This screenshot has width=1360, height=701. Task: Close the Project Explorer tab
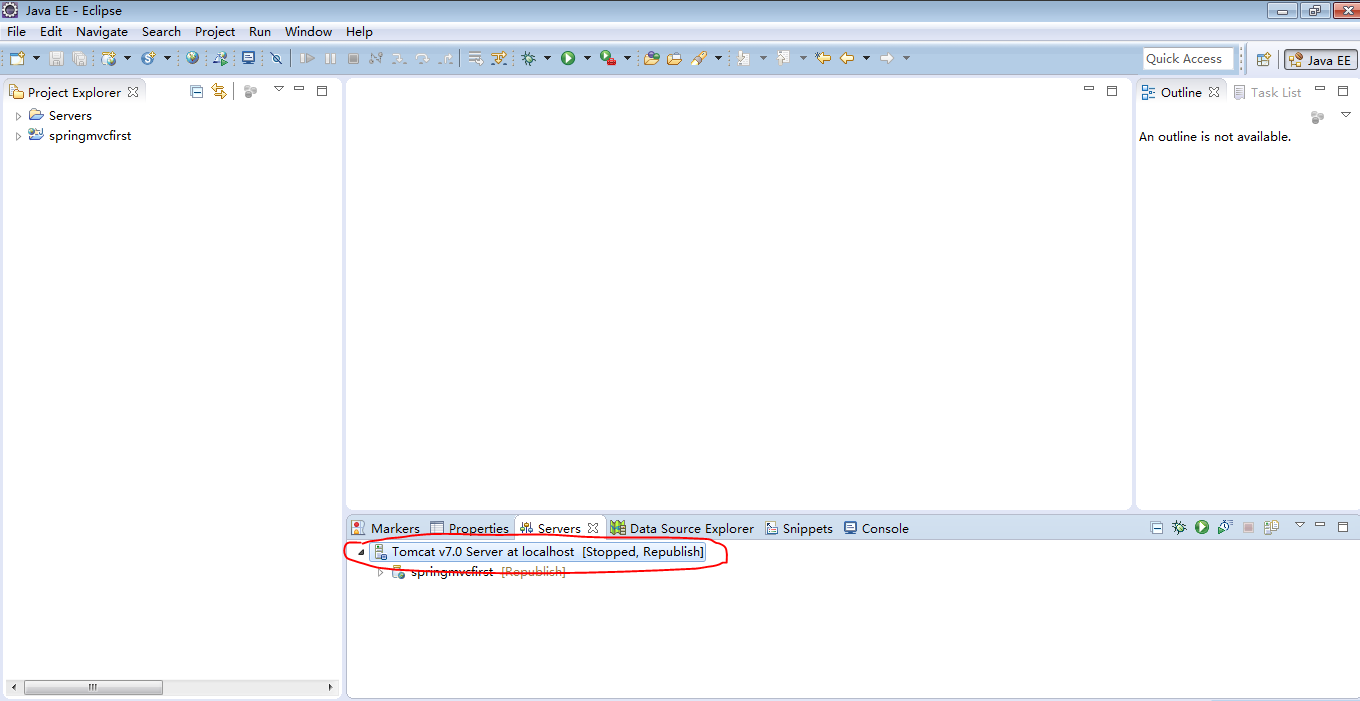click(x=133, y=92)
